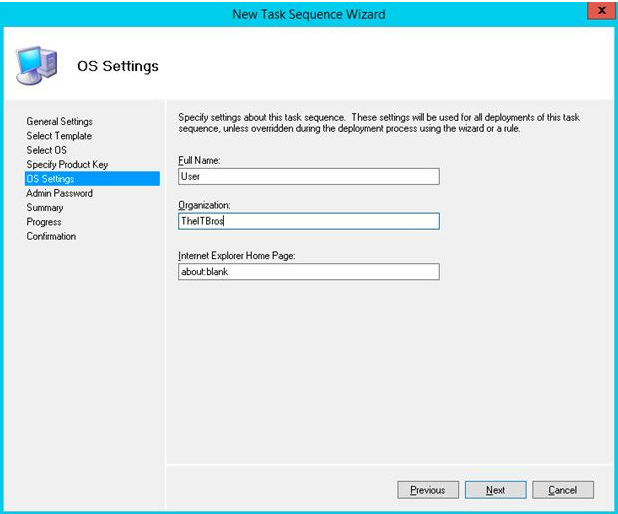Open the Admin Password step
The width and height of the screenshot is (618, 514).
click(x=60, y=193)
